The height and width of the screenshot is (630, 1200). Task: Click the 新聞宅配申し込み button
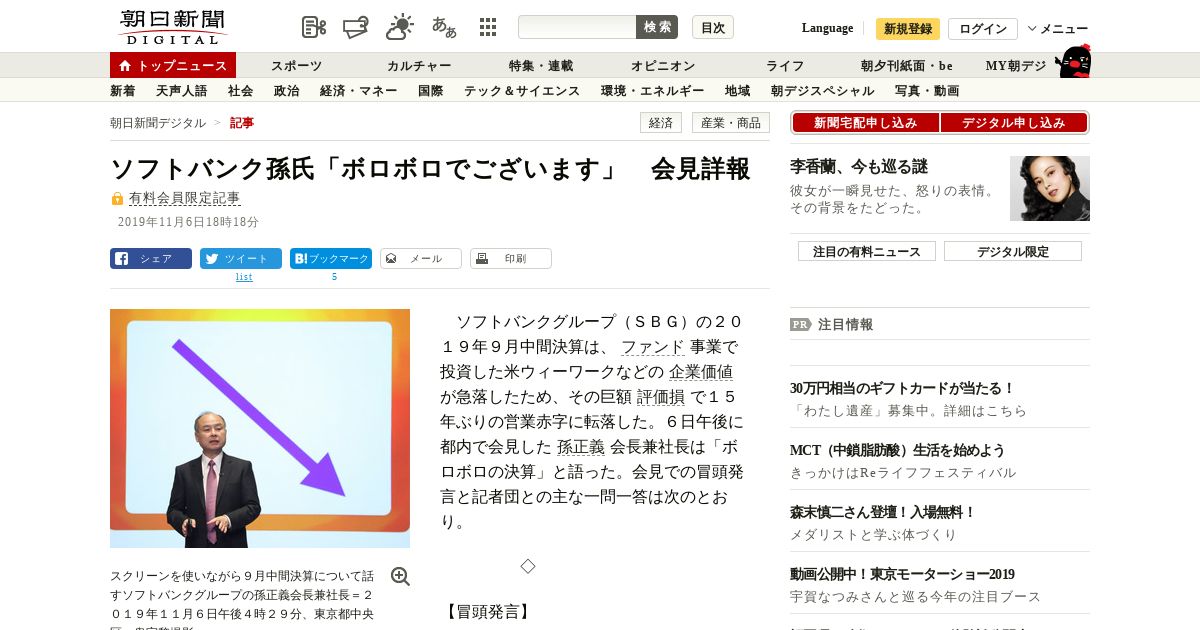(866, 123)
